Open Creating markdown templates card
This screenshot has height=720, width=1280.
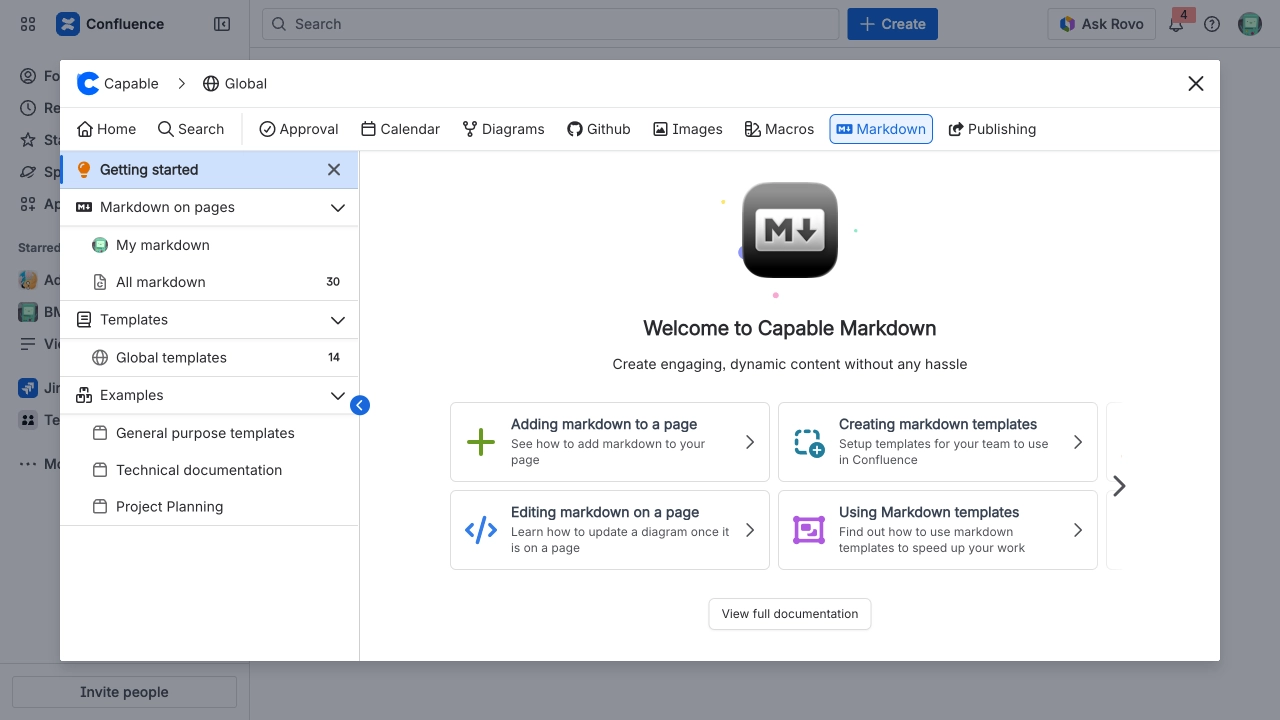pos(938,442)
